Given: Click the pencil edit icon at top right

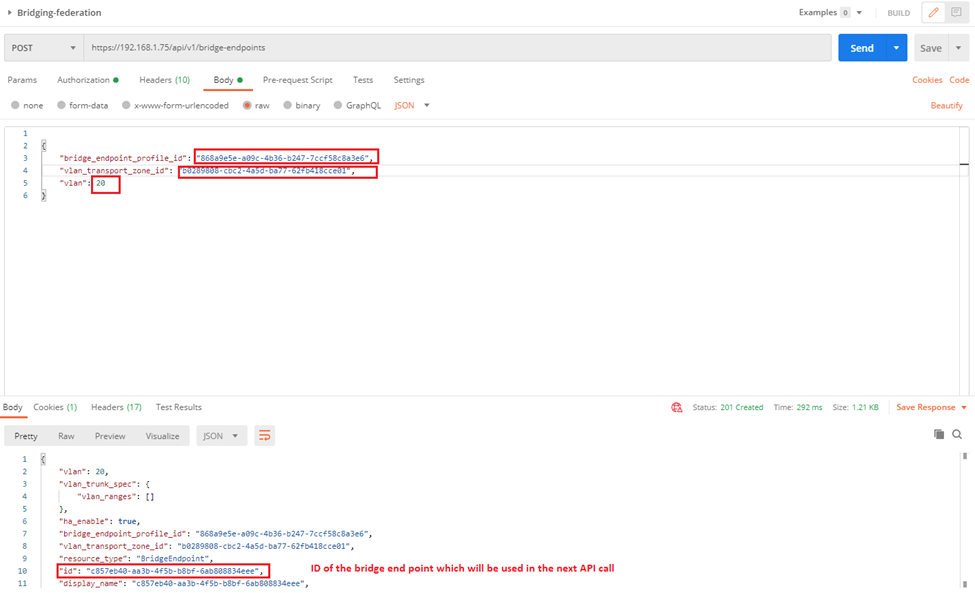Looking at the screenshot, I should 934,13.
